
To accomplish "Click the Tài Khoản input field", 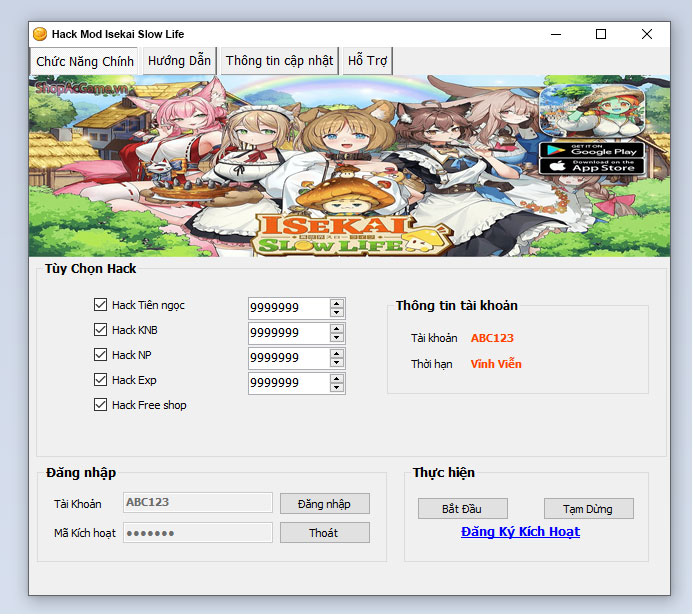I will [x=198, y=503].
